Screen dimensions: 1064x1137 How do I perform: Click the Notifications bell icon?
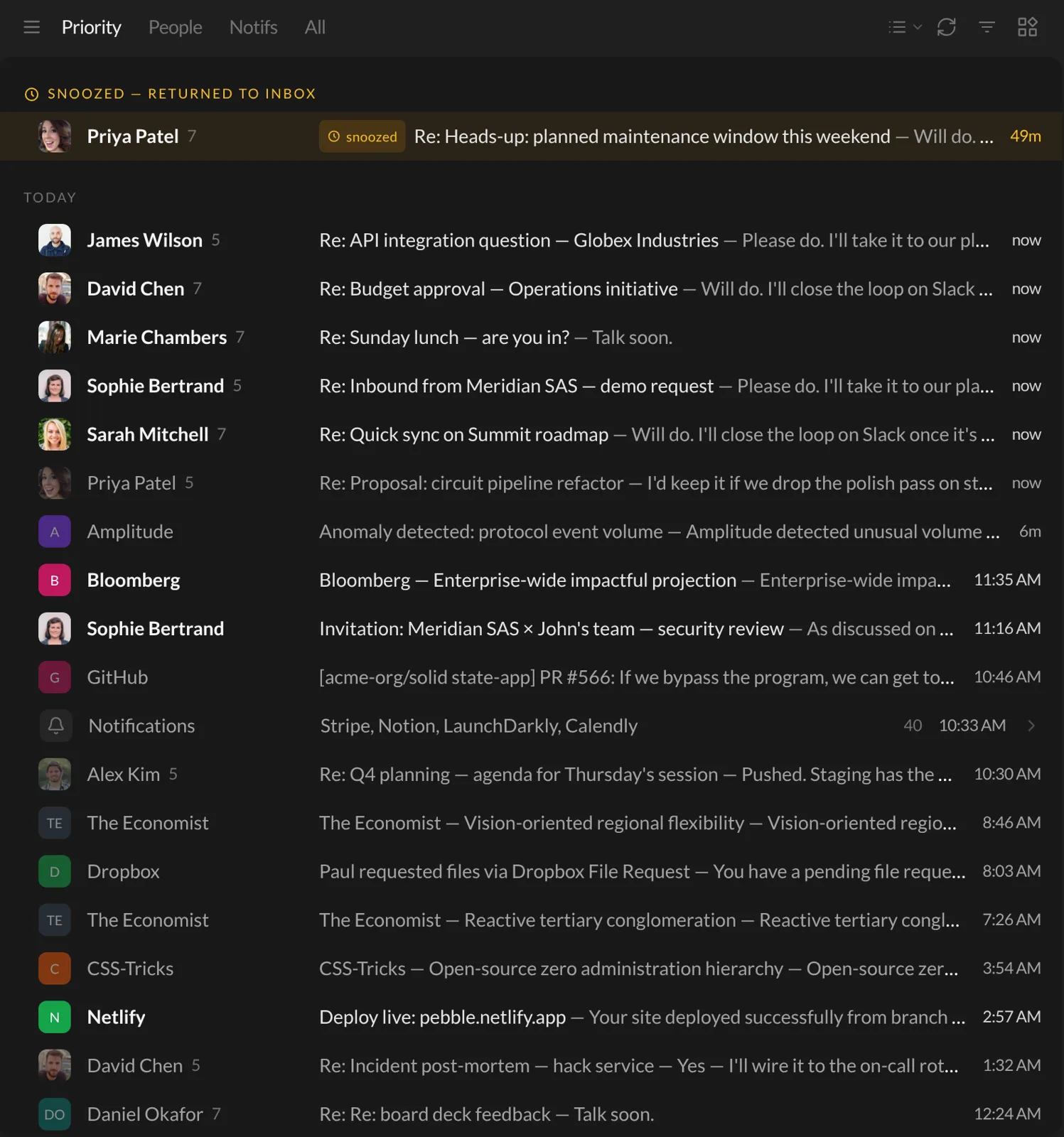[55, 726]
